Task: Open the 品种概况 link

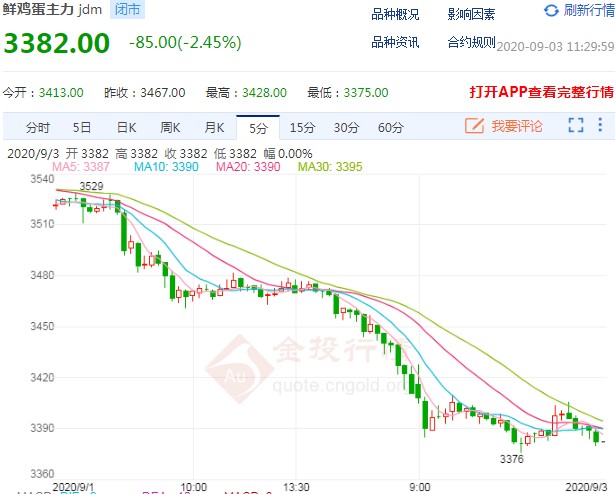Action: [x=395, y=15]
